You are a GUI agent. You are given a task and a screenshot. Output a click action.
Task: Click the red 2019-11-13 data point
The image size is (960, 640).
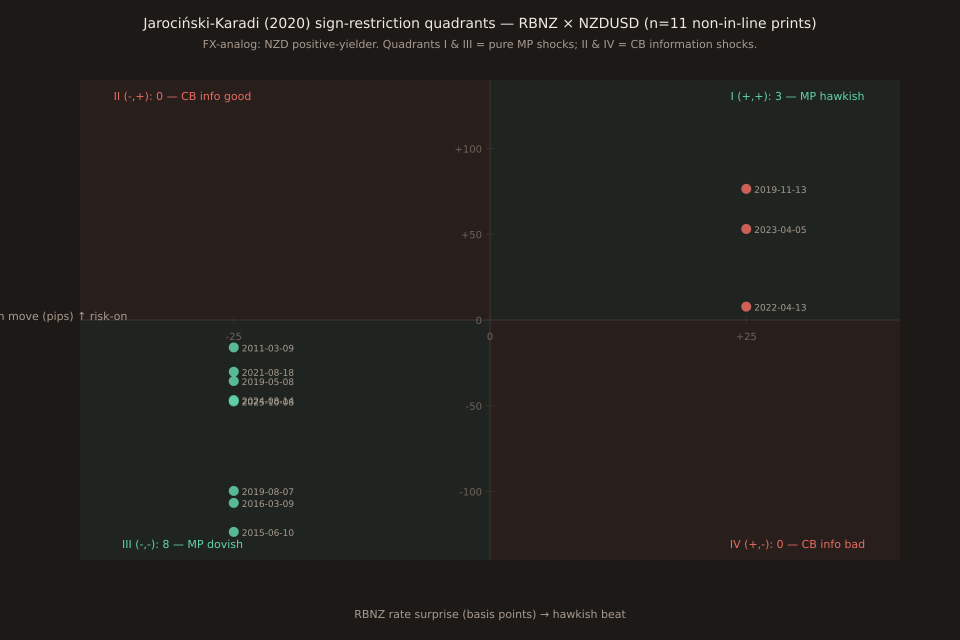pos(746,189)
